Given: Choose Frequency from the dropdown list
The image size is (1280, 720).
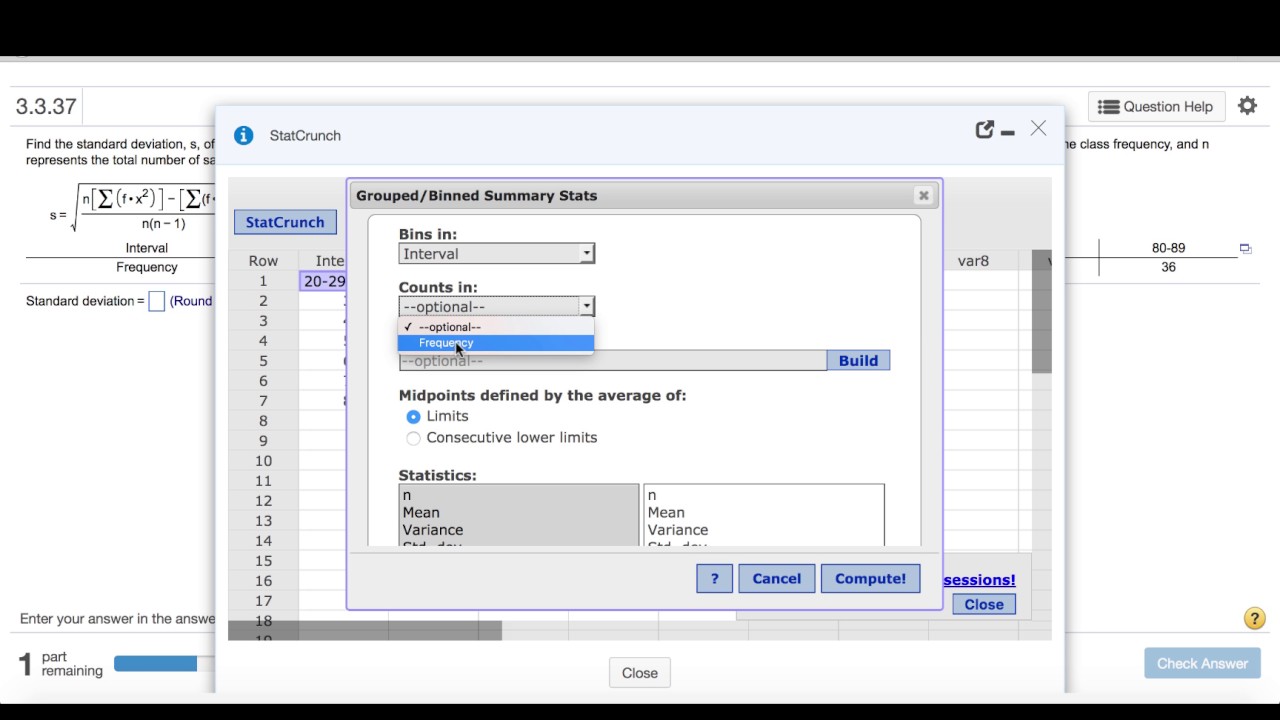Looking at the screenshot, I should (496, 343).
